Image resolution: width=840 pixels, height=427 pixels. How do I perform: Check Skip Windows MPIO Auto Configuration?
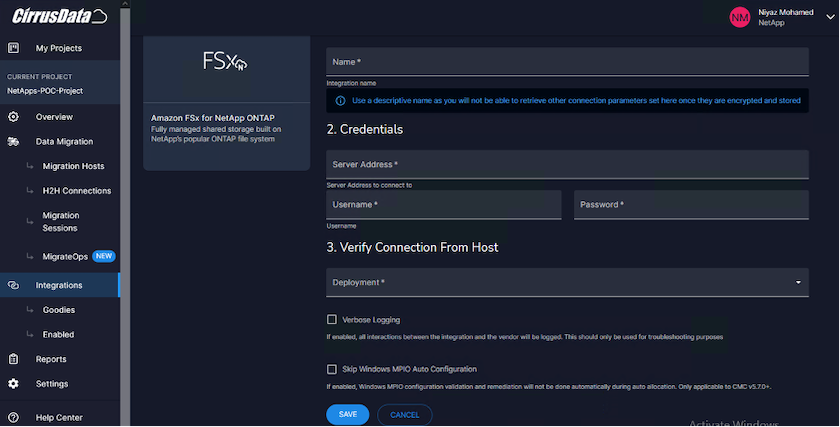click(x=332, y=369)
